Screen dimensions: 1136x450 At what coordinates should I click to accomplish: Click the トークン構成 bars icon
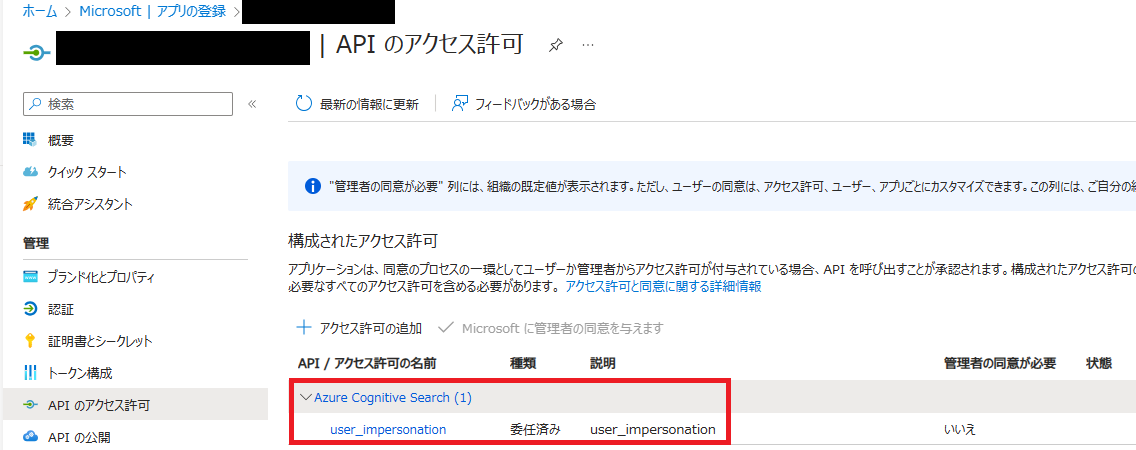tap(30, 373)
